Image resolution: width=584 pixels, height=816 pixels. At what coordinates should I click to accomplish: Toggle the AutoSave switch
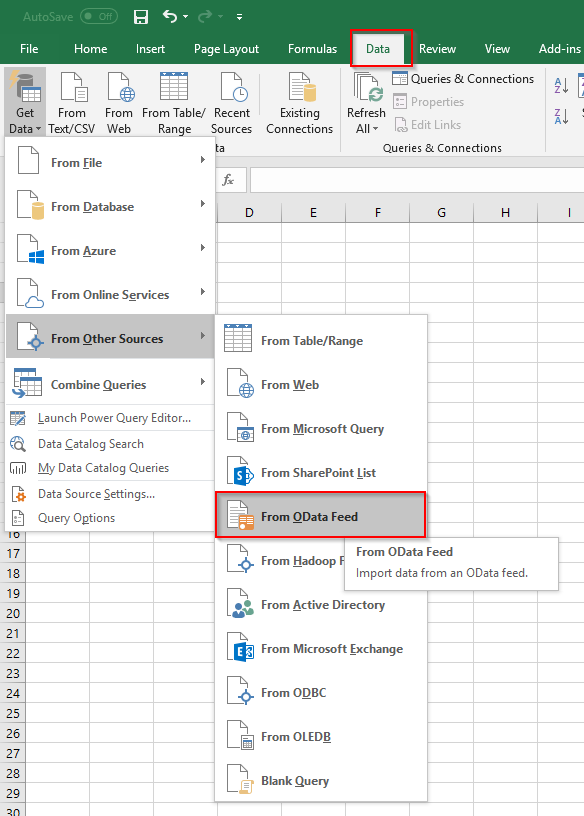click(x=99, y=17)
